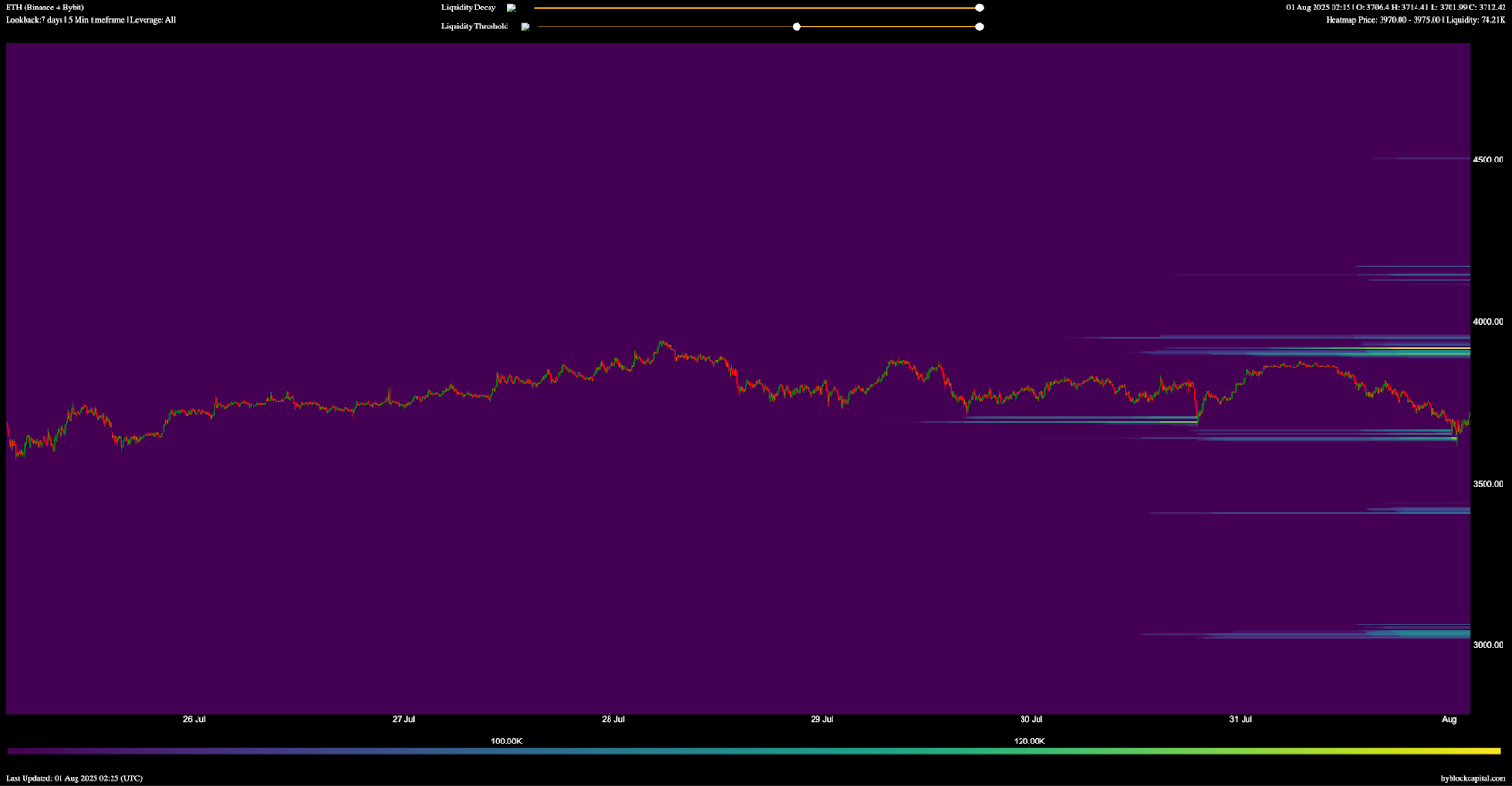The height and width of the screenshot is (786, 1512).
Task: Click the left handle of the Liquidity Threshold slider
Action: click(797, 26)
